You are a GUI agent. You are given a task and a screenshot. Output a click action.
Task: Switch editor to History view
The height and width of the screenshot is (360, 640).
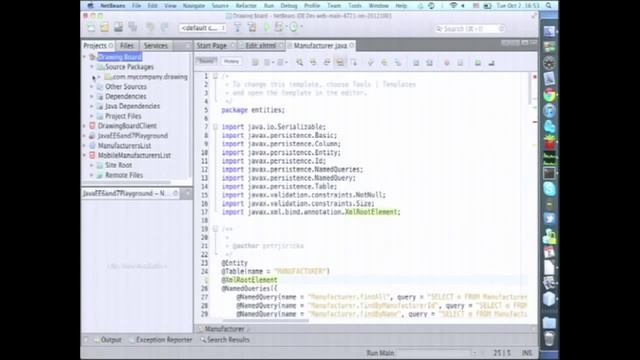[x=231, y=61]
